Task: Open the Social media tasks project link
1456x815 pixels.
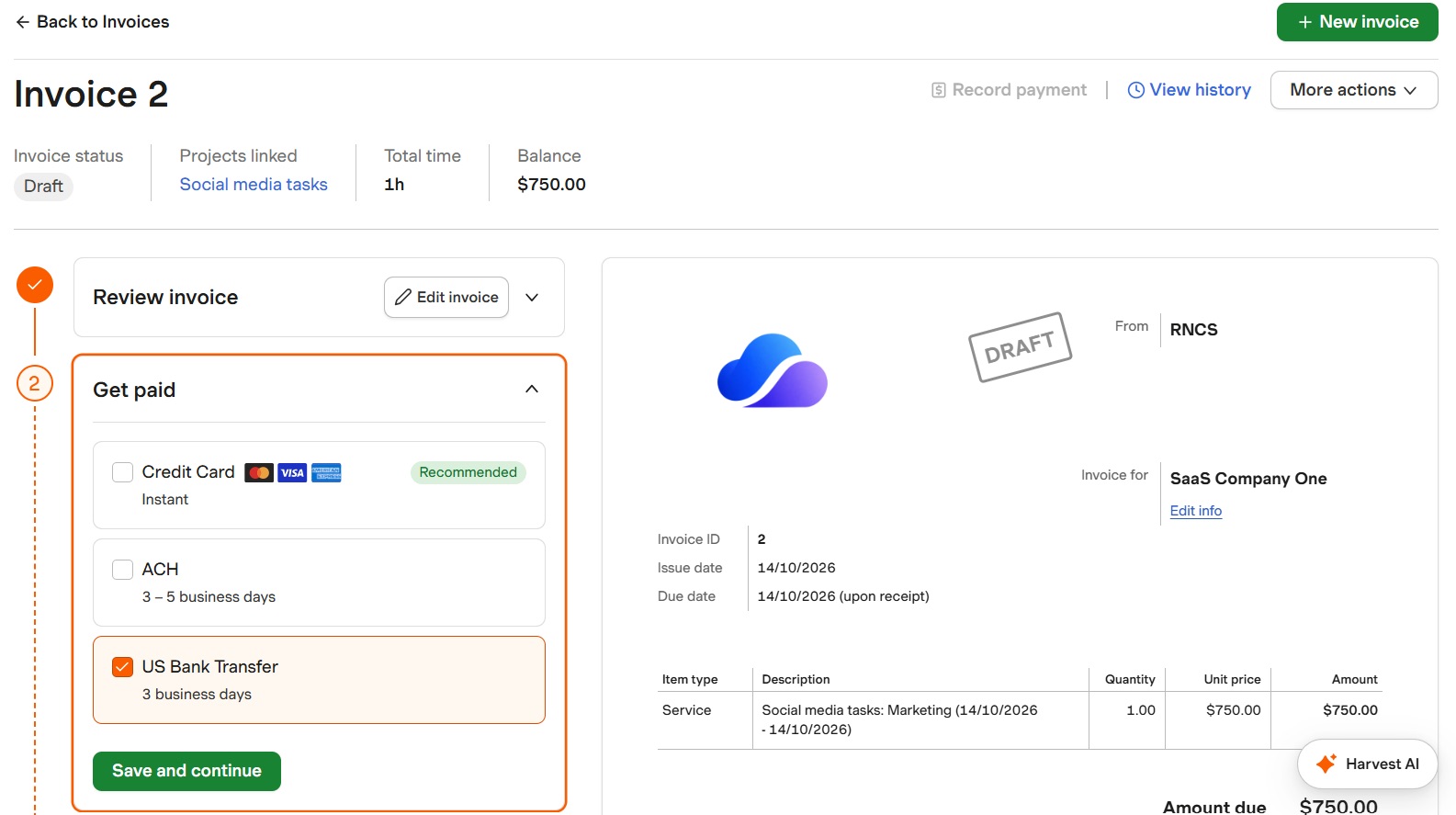Action: click(254, 185)
